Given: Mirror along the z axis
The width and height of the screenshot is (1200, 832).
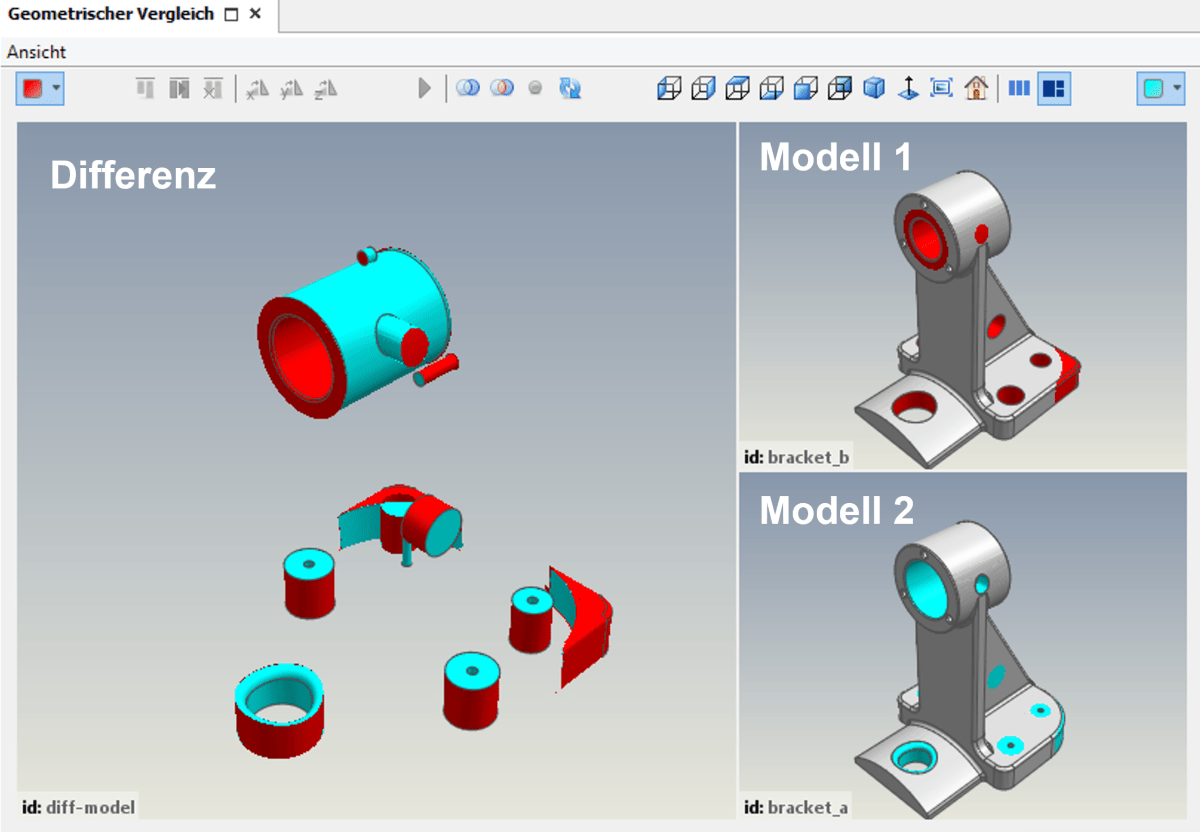Looking at the screenshot, I should tap(326, 89).
